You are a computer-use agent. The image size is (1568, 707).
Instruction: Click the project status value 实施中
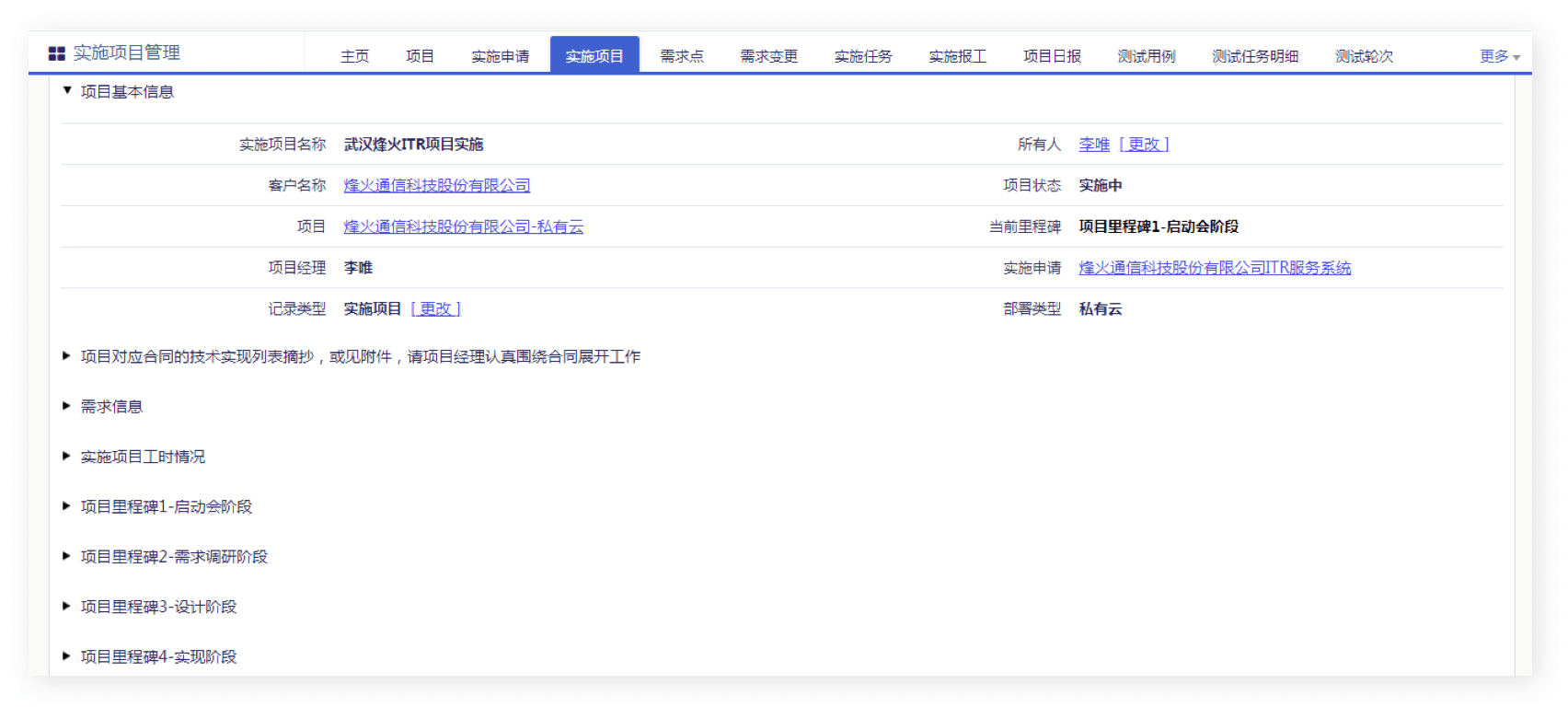1101,185
